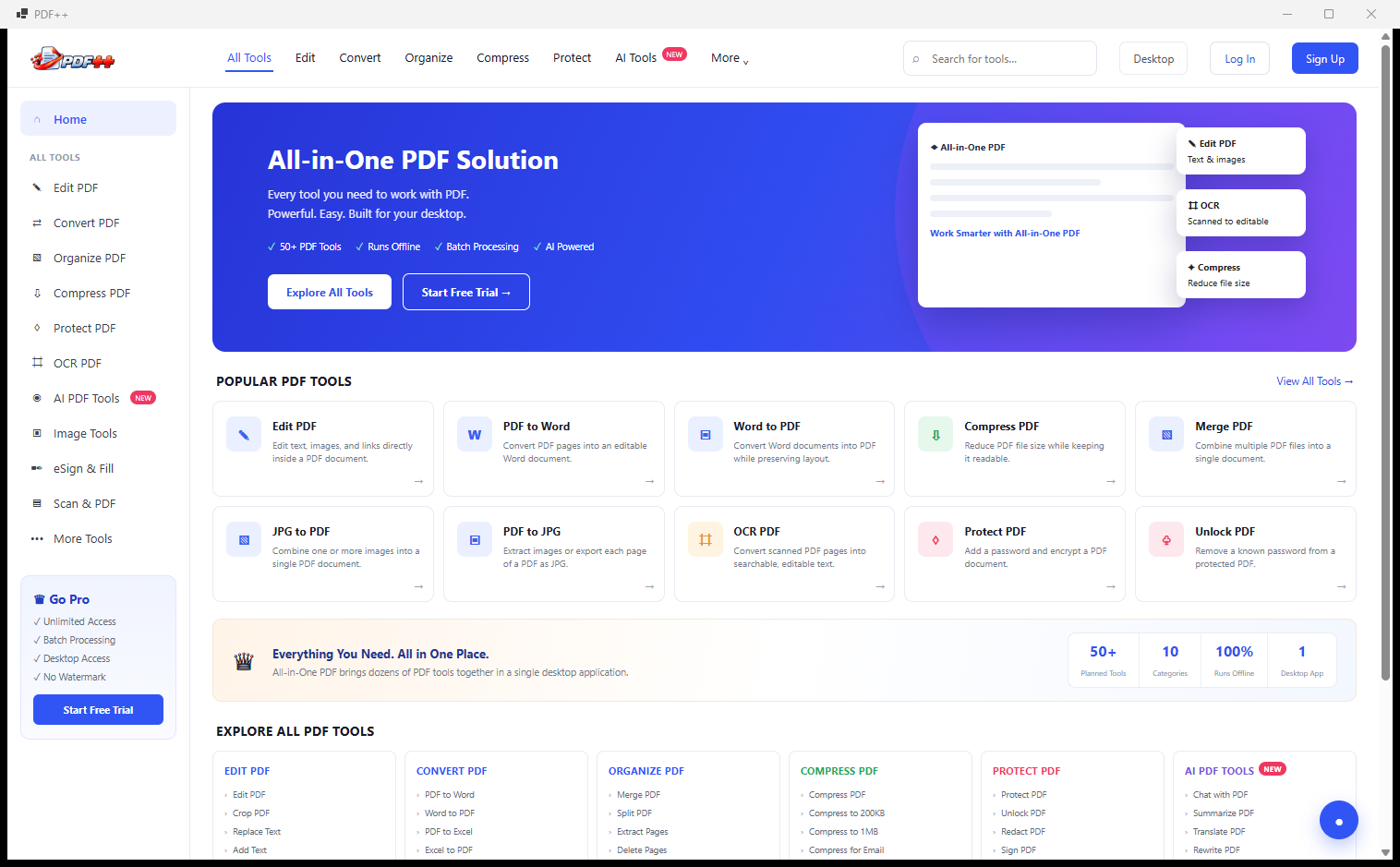Viewport: 1400px width, 867px height.
Task: Click sidebar eSign & Fill icon
Action: (x=37, y=468)
